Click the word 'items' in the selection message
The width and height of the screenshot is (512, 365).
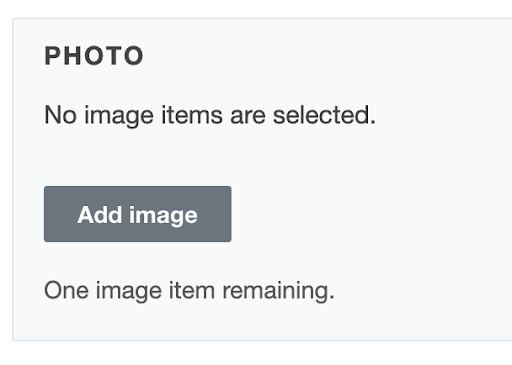pyautogui.click(x=192, y=115)
